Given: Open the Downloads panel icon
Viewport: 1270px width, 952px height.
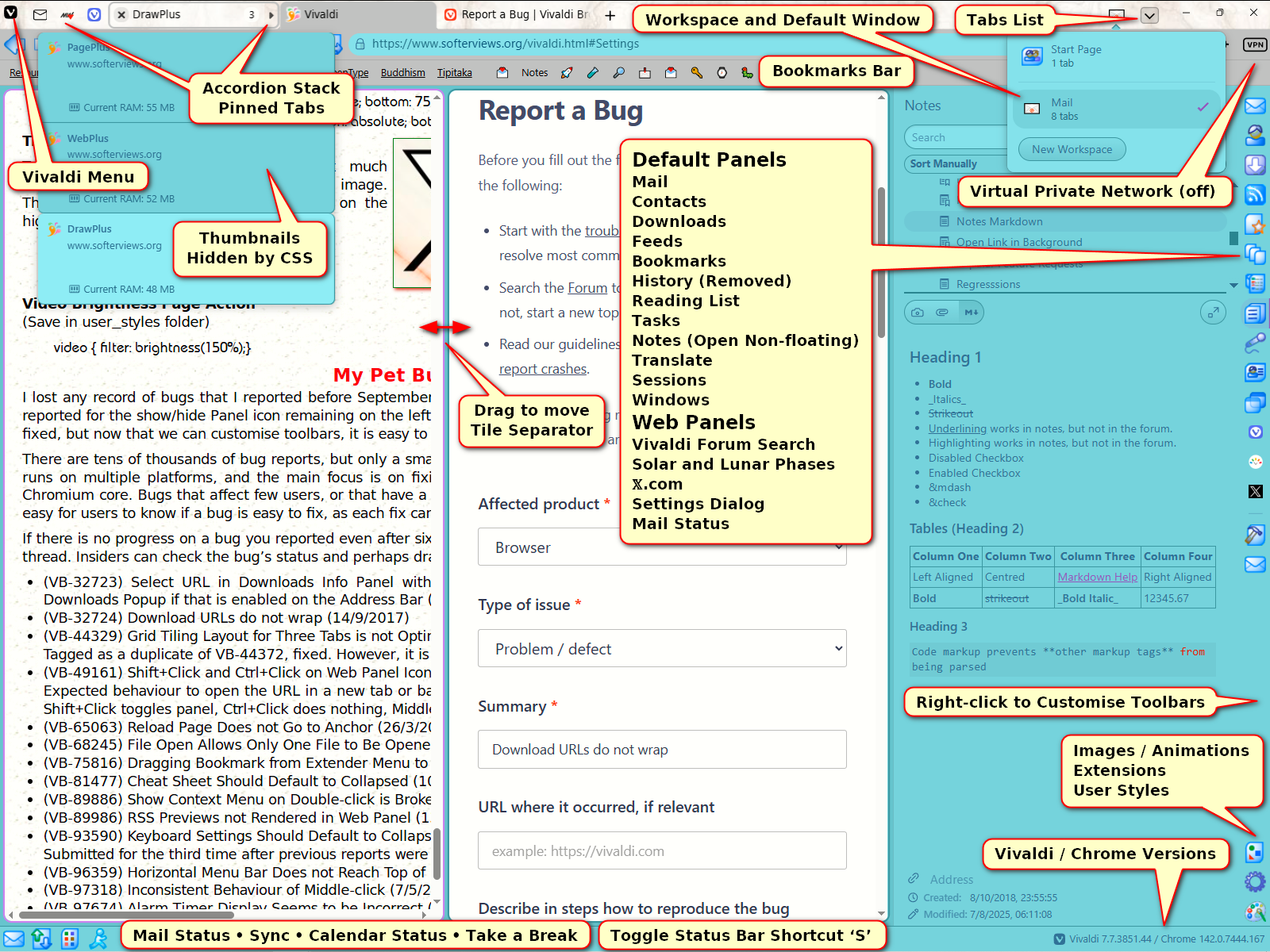Looking at the screenshot, I should (x=1255, y=165).
